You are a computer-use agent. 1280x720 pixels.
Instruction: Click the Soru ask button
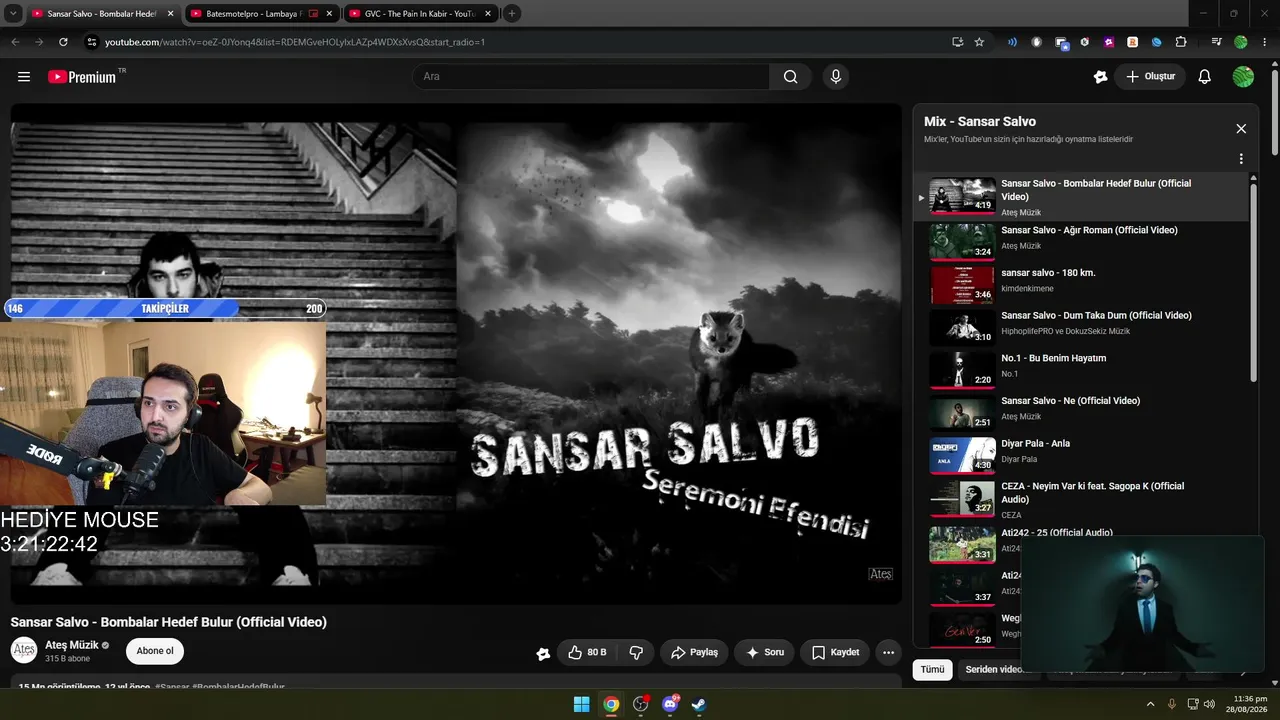[765, 652]
